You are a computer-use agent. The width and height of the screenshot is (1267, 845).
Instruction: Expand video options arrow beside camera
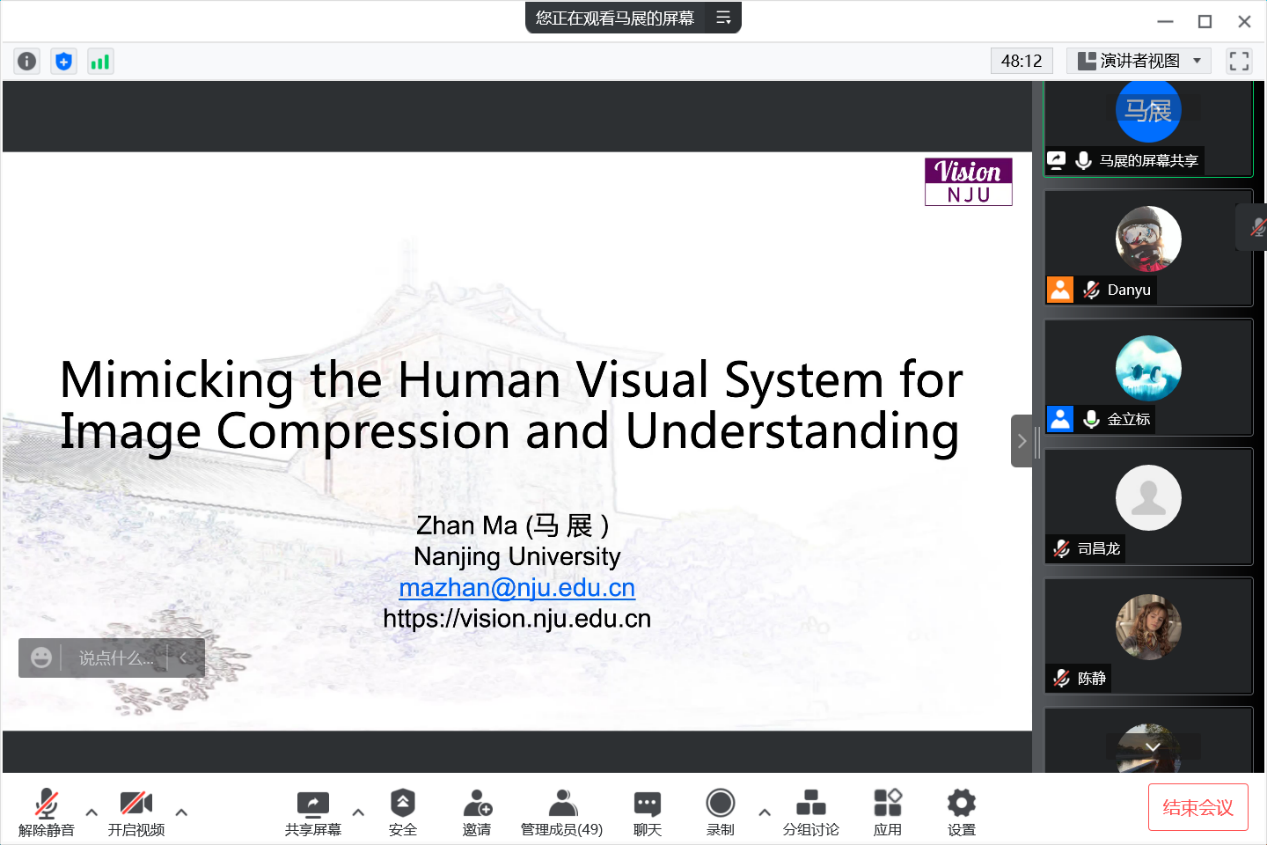(181, 811)
